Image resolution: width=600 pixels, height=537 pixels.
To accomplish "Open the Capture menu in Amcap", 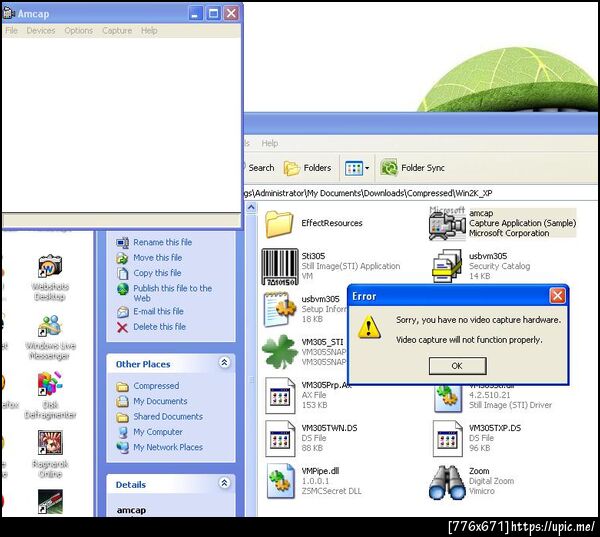I will pos(117,31).
